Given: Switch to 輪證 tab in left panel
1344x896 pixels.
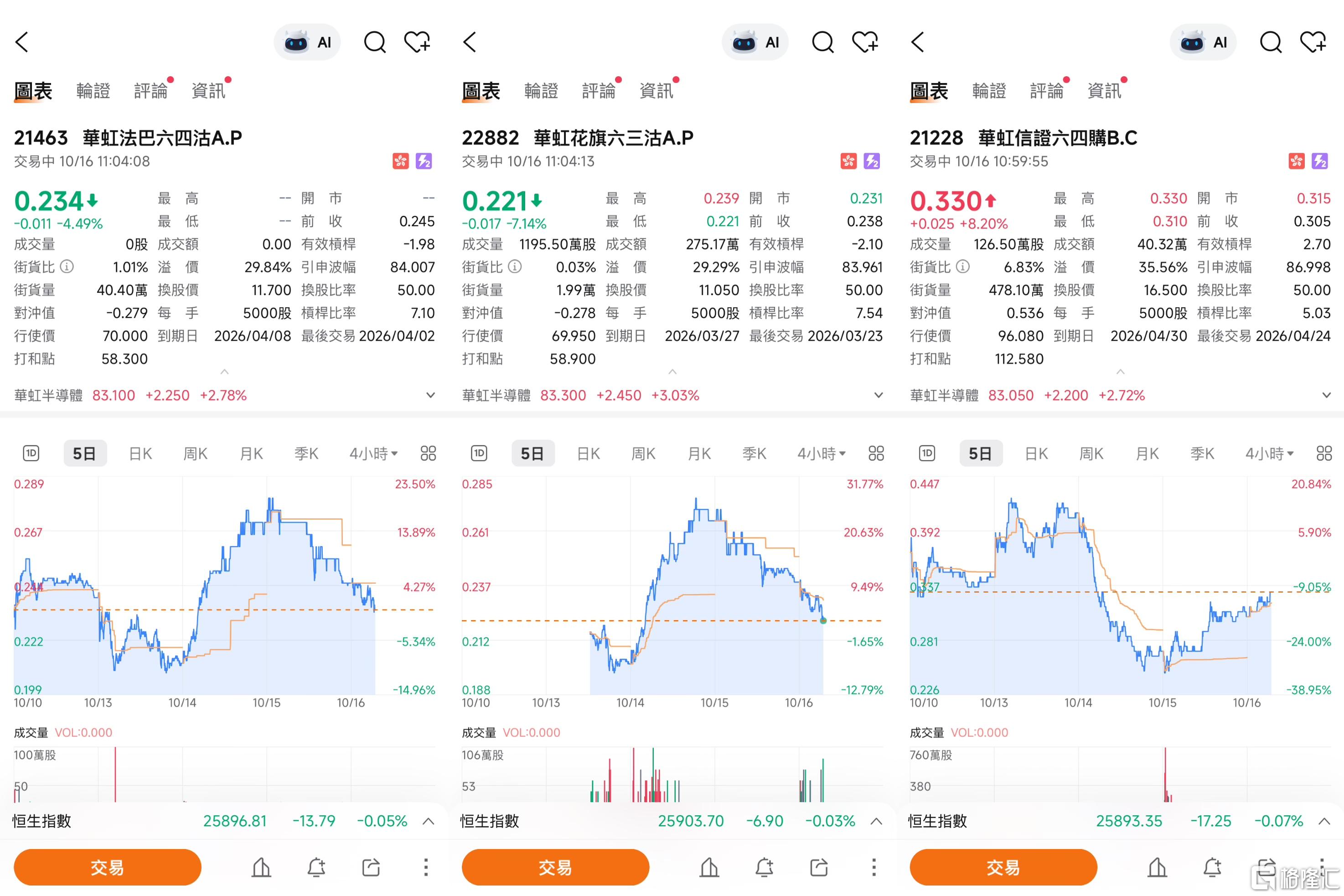Looking at the screenshot, I should click(93, 91).
